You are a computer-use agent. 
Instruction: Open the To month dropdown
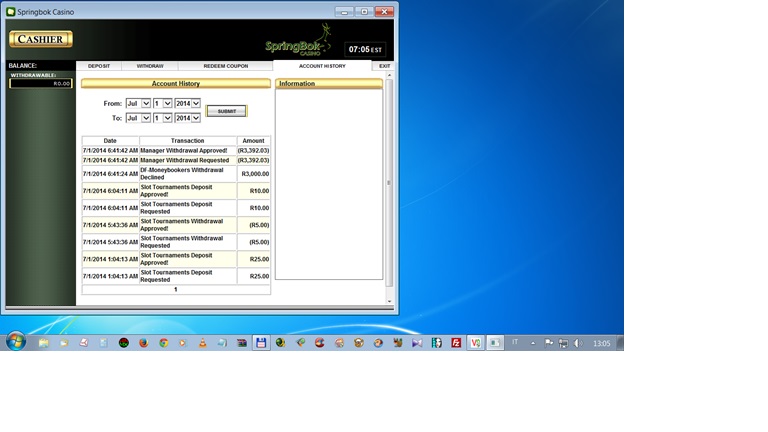point(138,118)
